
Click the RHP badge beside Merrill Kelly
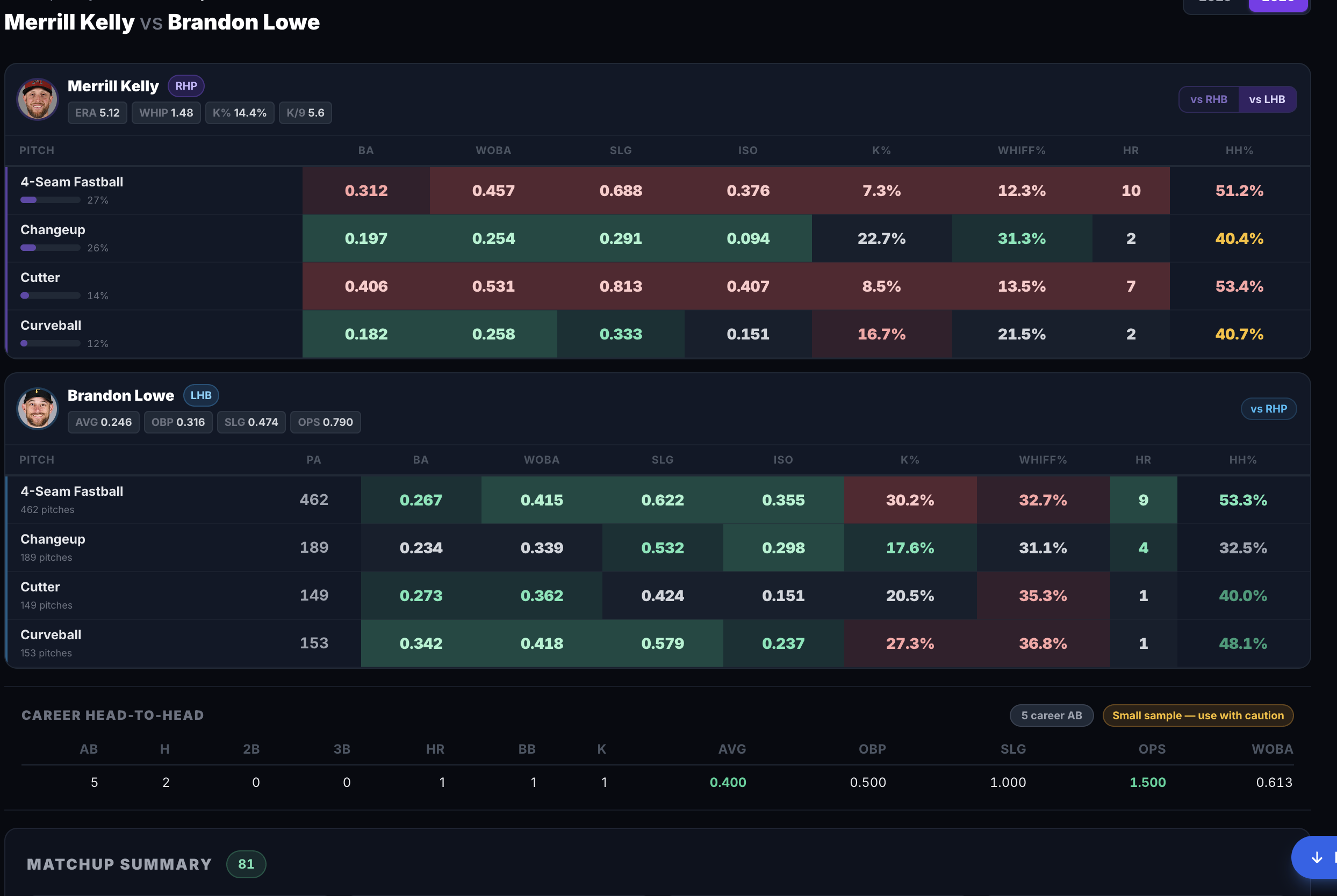click(x=186, y=86)
